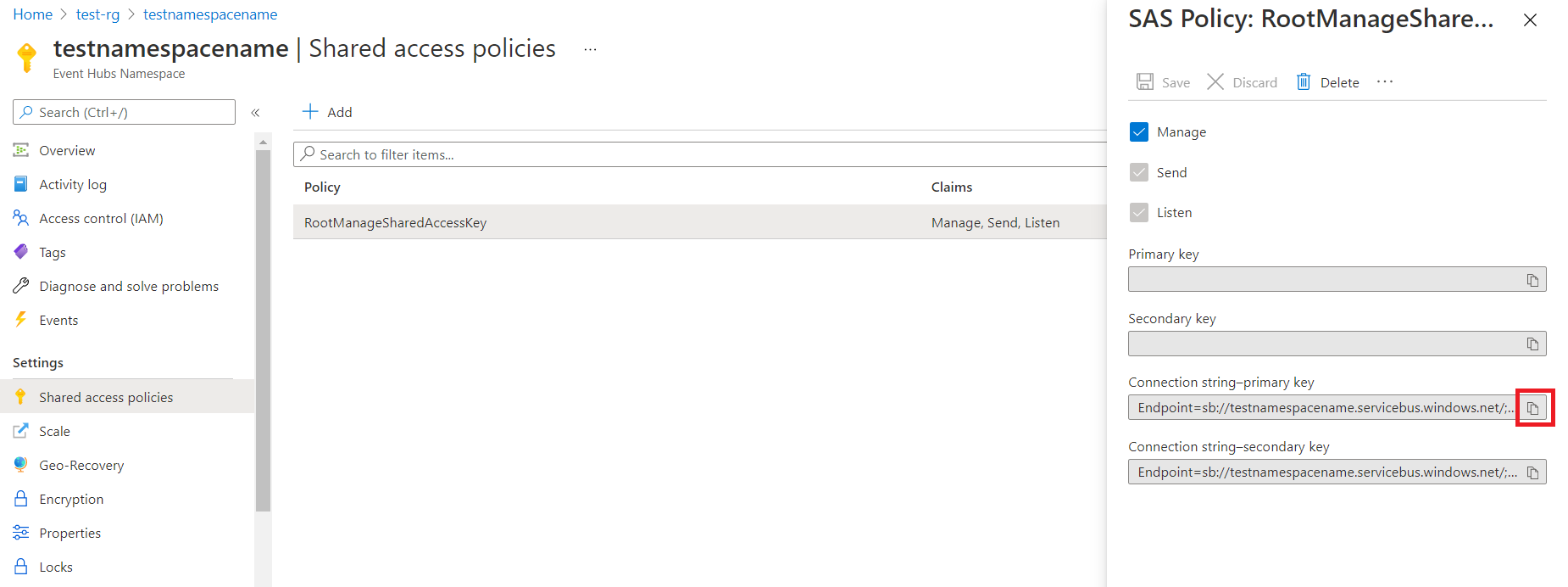This screenshot has width=1568, height=587.
Task: Collapse the left navigation menu
Action: [255, 112]
